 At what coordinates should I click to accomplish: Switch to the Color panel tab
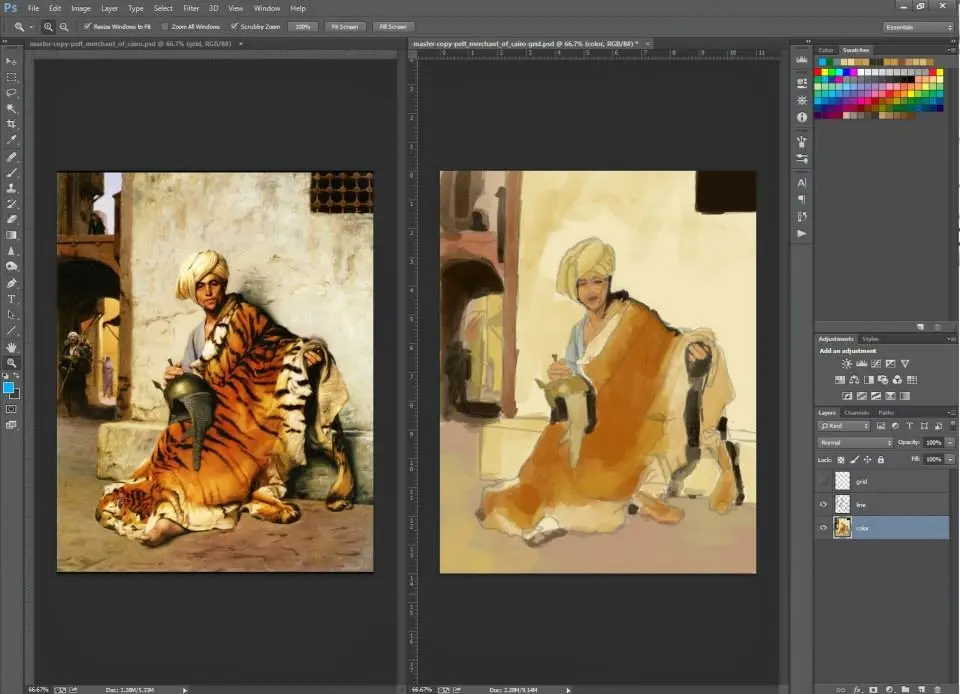pyautogui.click(x=826, y=50)
